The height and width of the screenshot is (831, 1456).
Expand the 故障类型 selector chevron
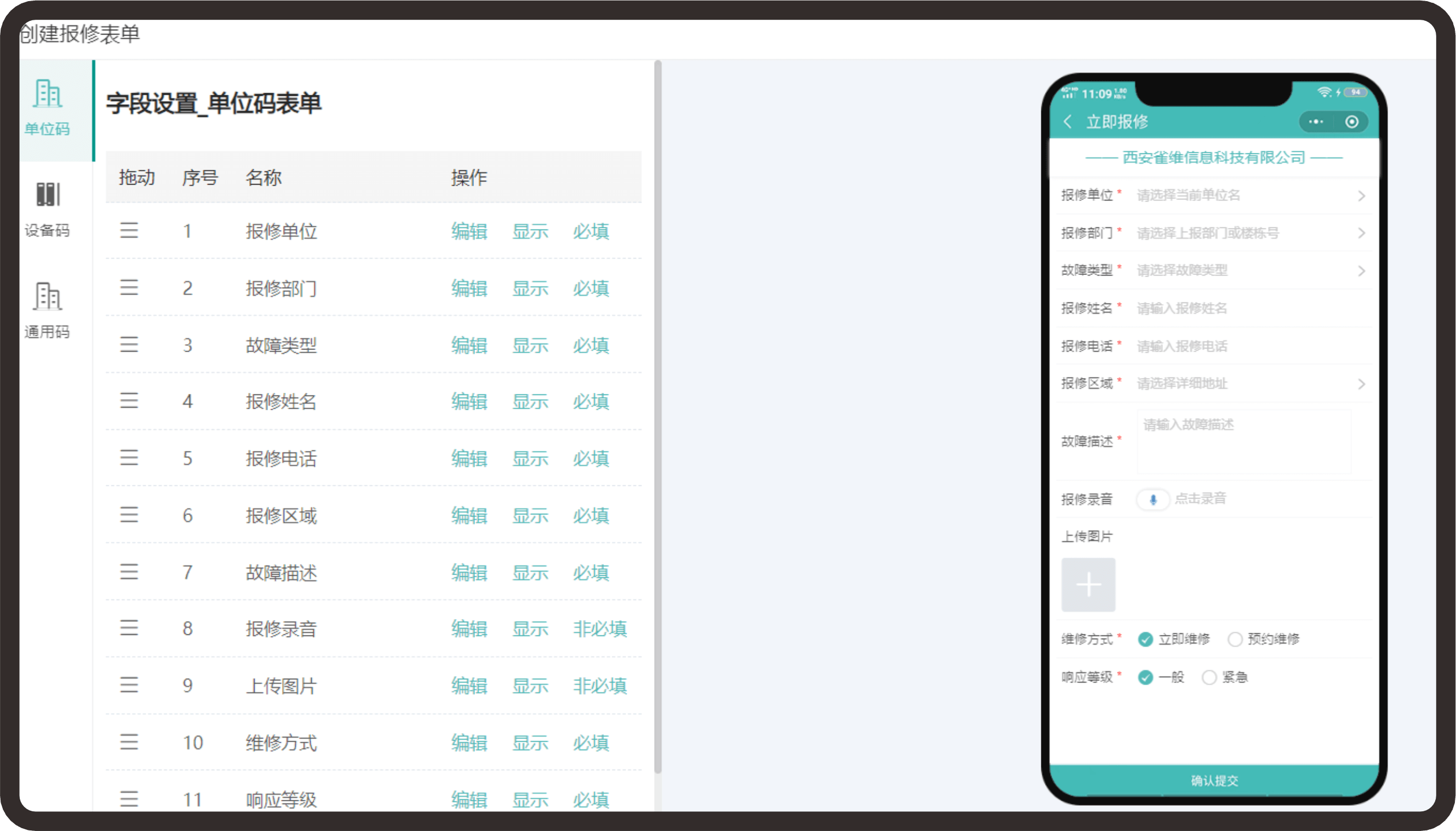(1361, 271)
